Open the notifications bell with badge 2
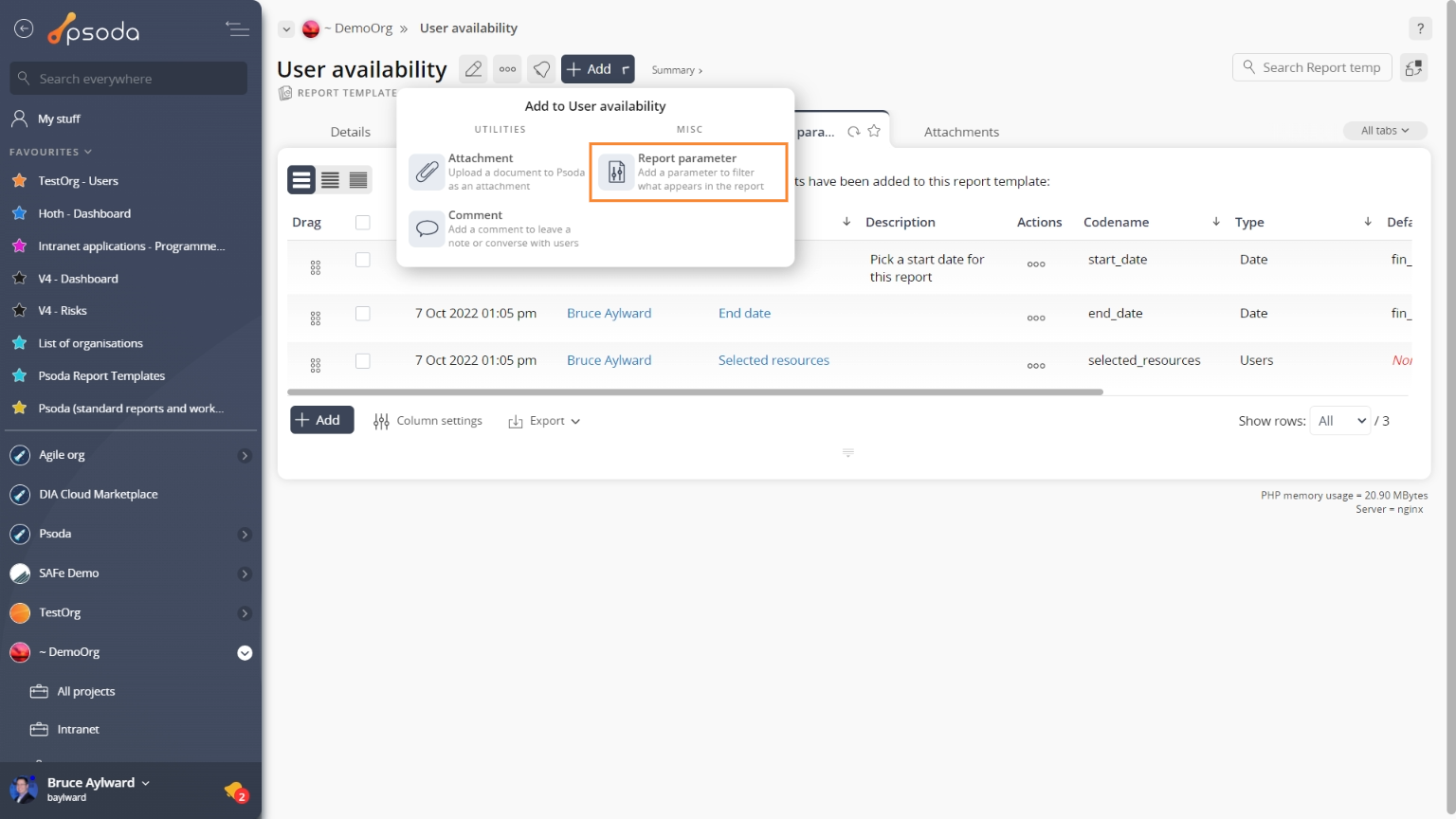1456x819 pixels. tap(235, 791)
